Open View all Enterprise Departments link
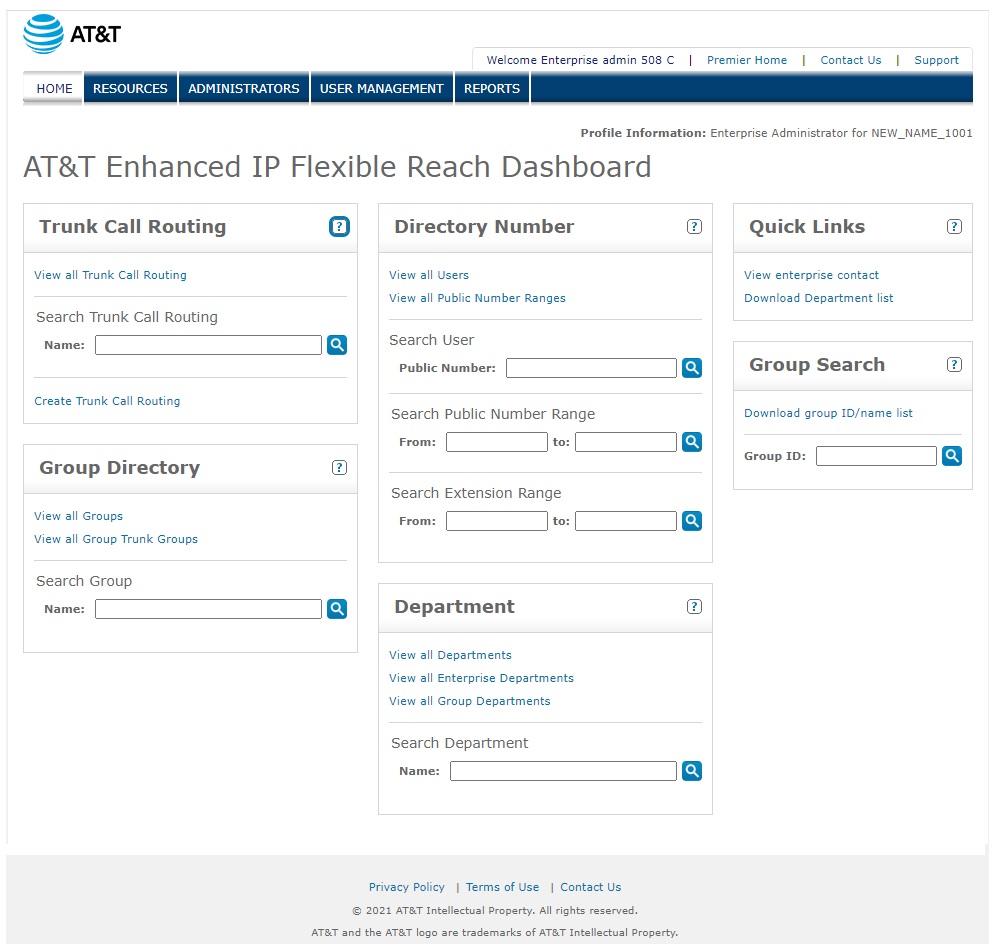This screenshot has width=994, height=949. pyautogui.click(x=481, y=678)
